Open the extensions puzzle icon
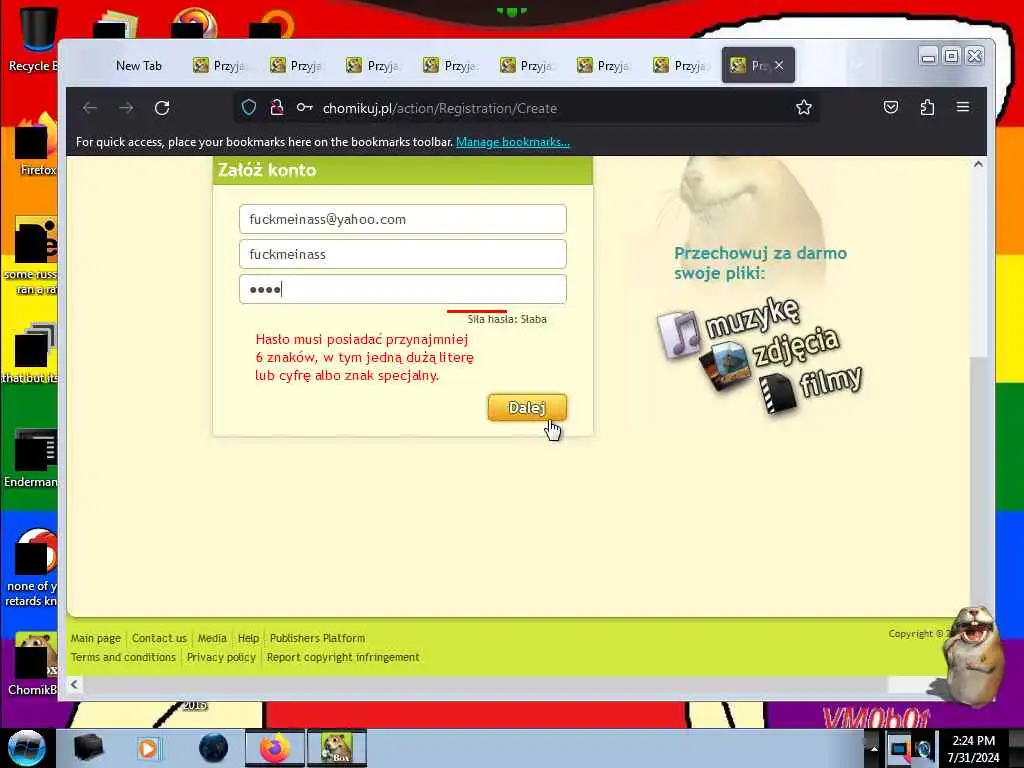1024x768 pixels. click(927, 108)
